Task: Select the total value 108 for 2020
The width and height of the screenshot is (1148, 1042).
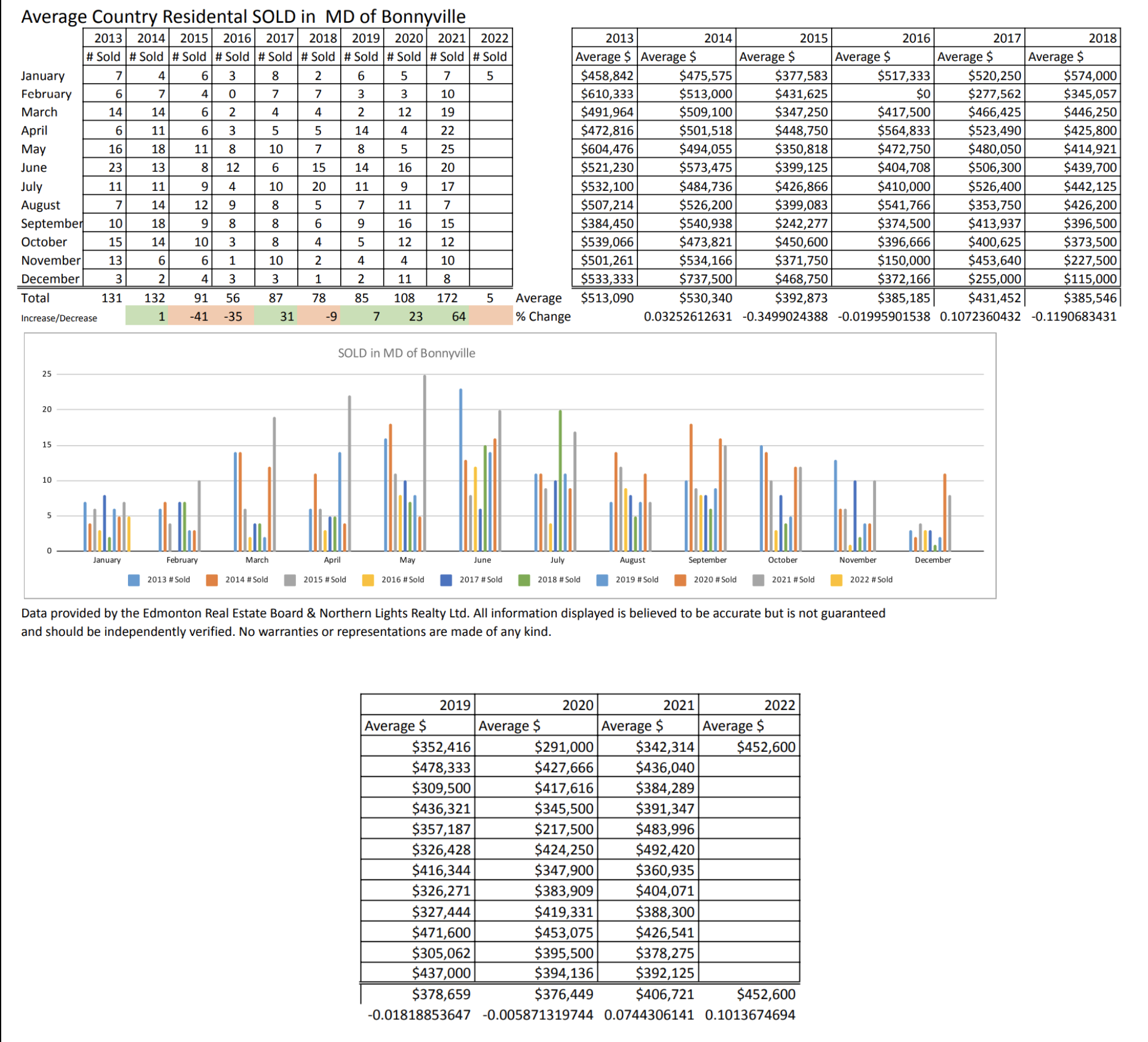Action: pyautogui.click(x=404, y=298)
